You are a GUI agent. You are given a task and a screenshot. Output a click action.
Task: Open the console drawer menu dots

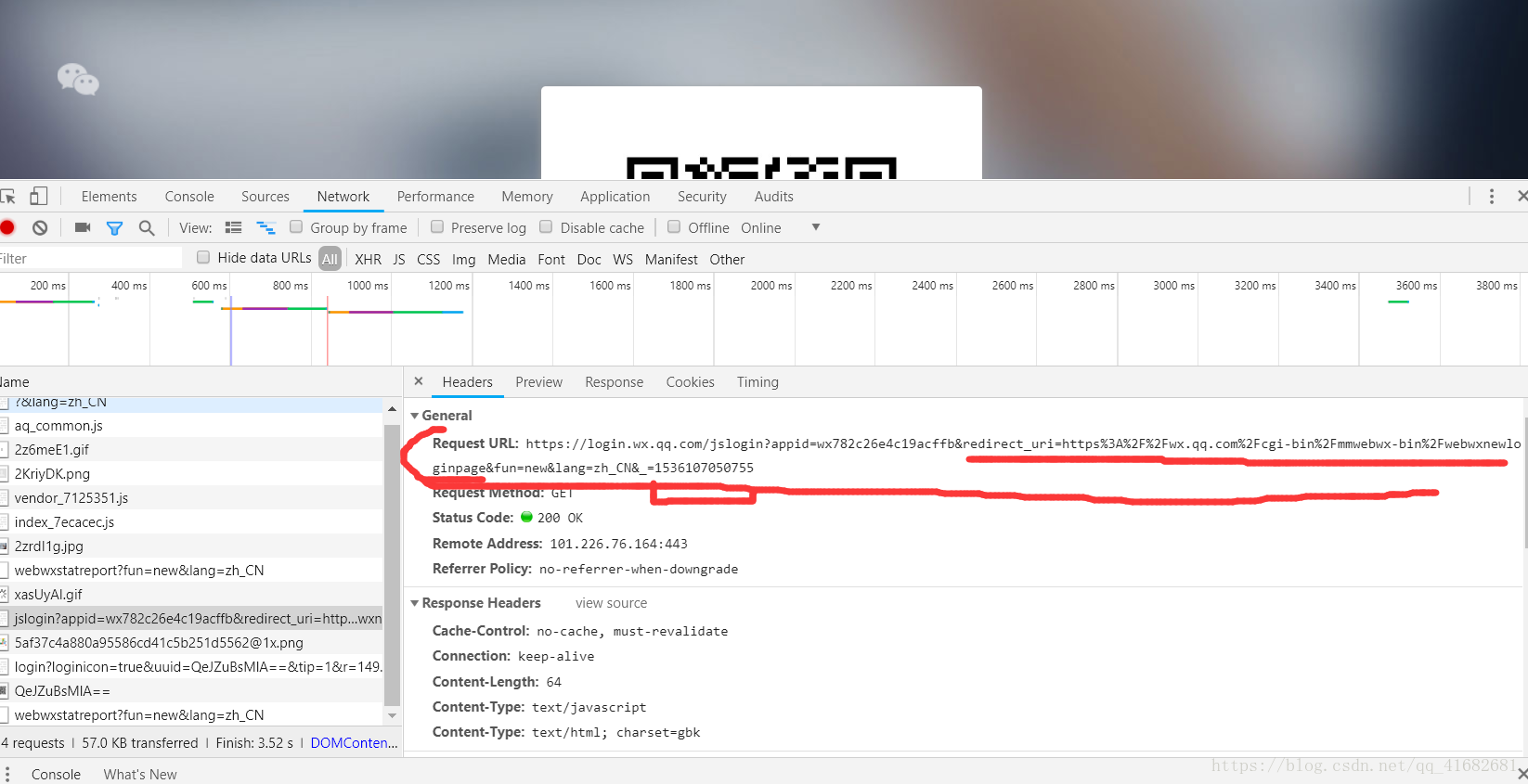[7, 774]
